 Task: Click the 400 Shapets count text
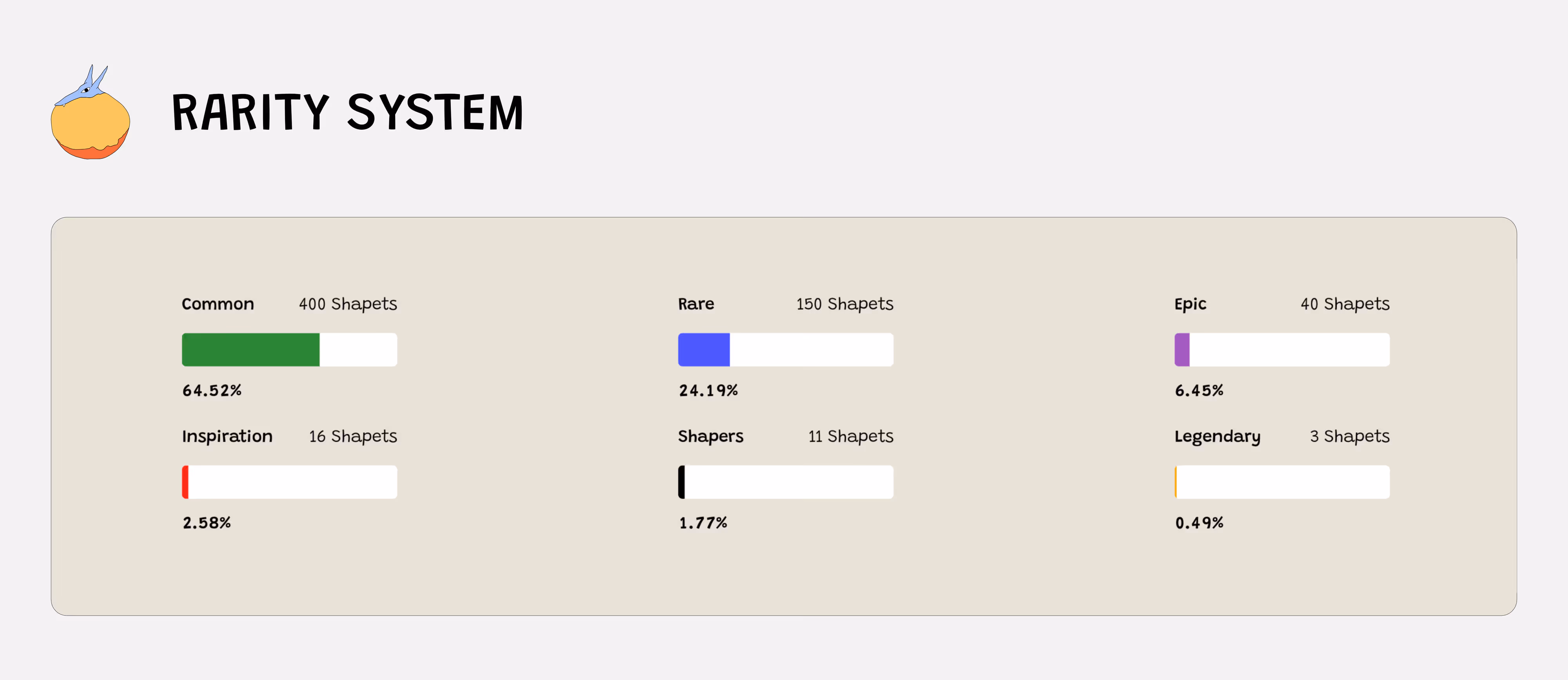click(348, 304)
